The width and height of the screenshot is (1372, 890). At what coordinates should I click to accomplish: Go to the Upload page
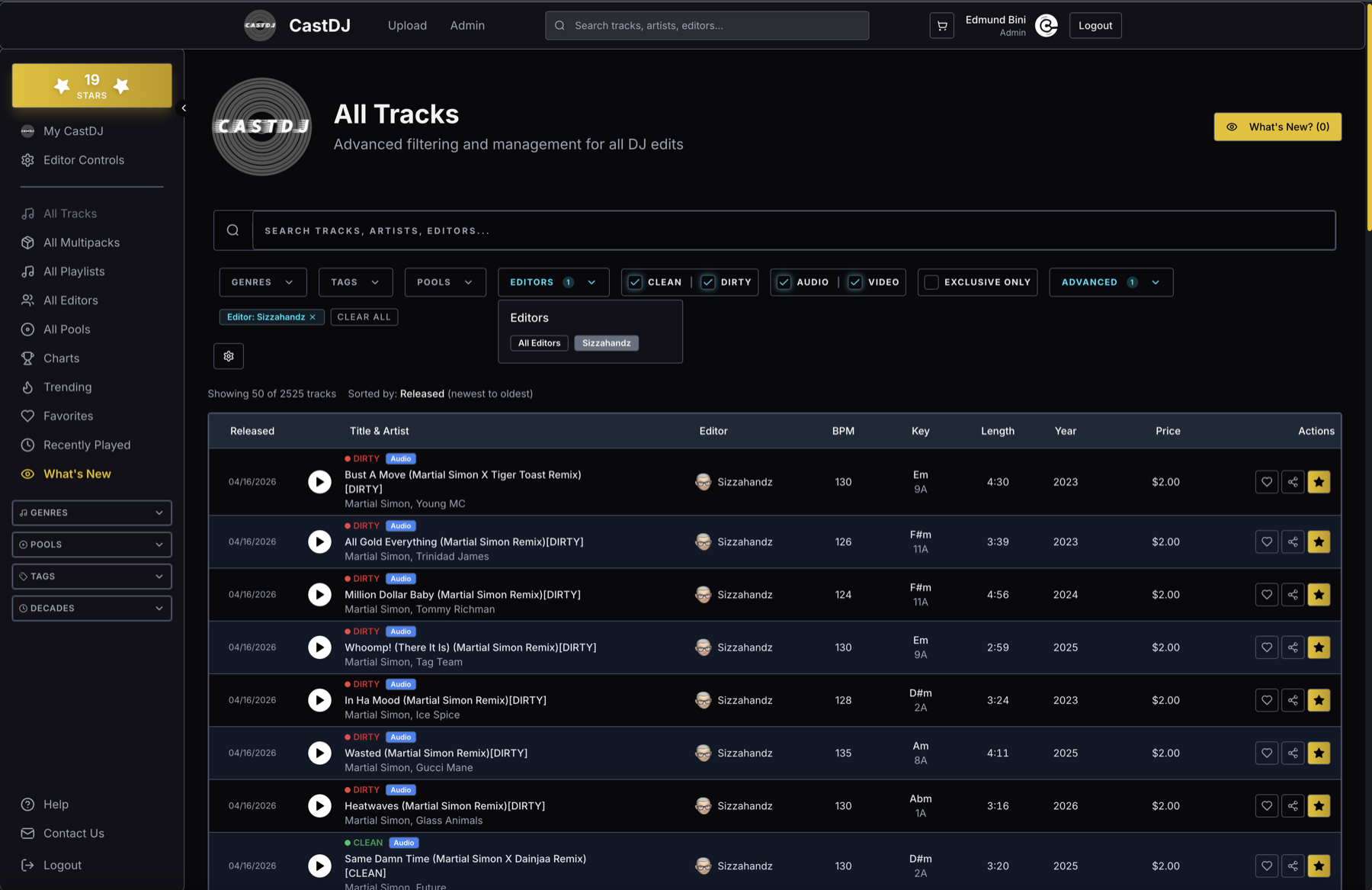(407, 25)
